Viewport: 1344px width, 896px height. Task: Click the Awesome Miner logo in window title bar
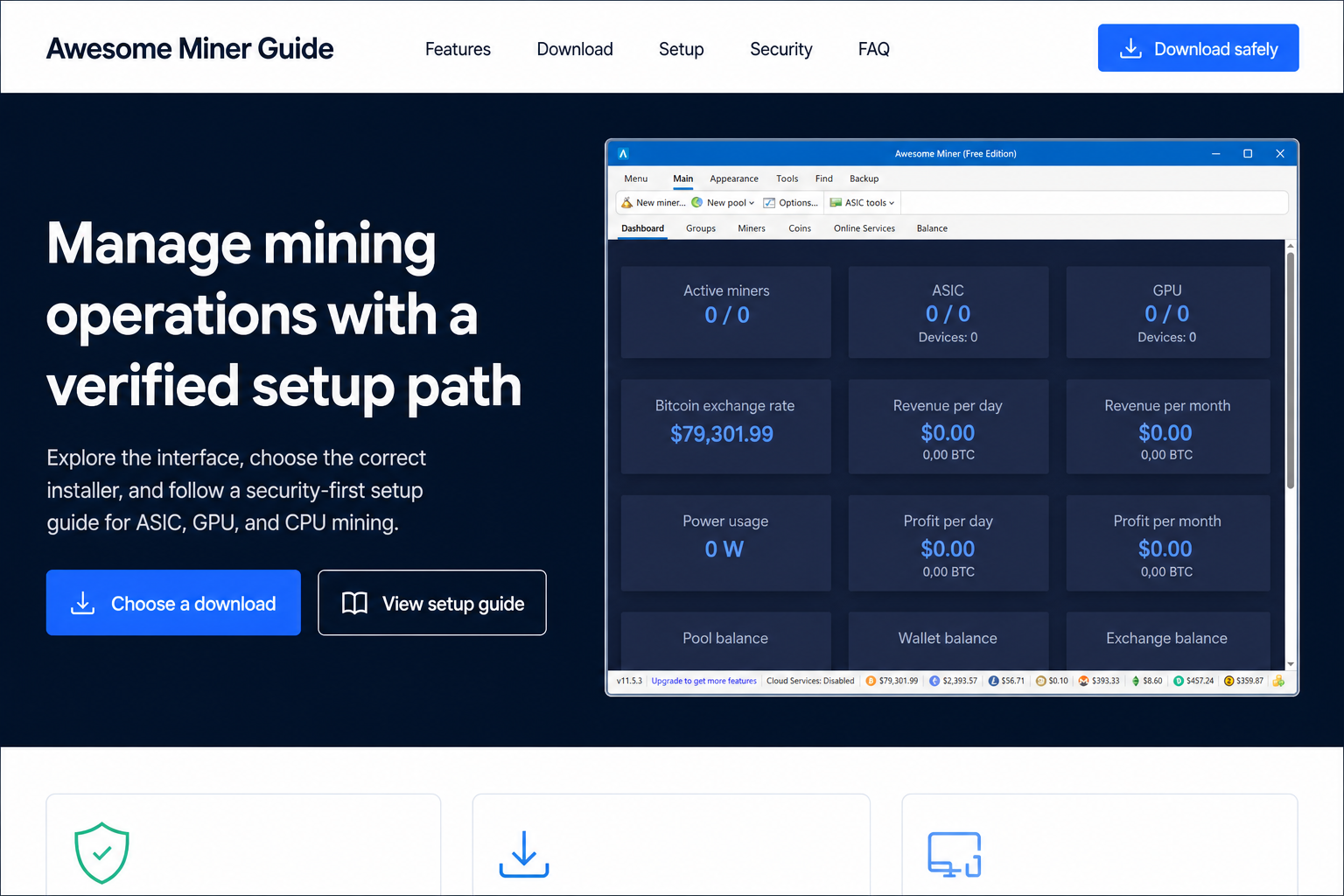point(623,153)
